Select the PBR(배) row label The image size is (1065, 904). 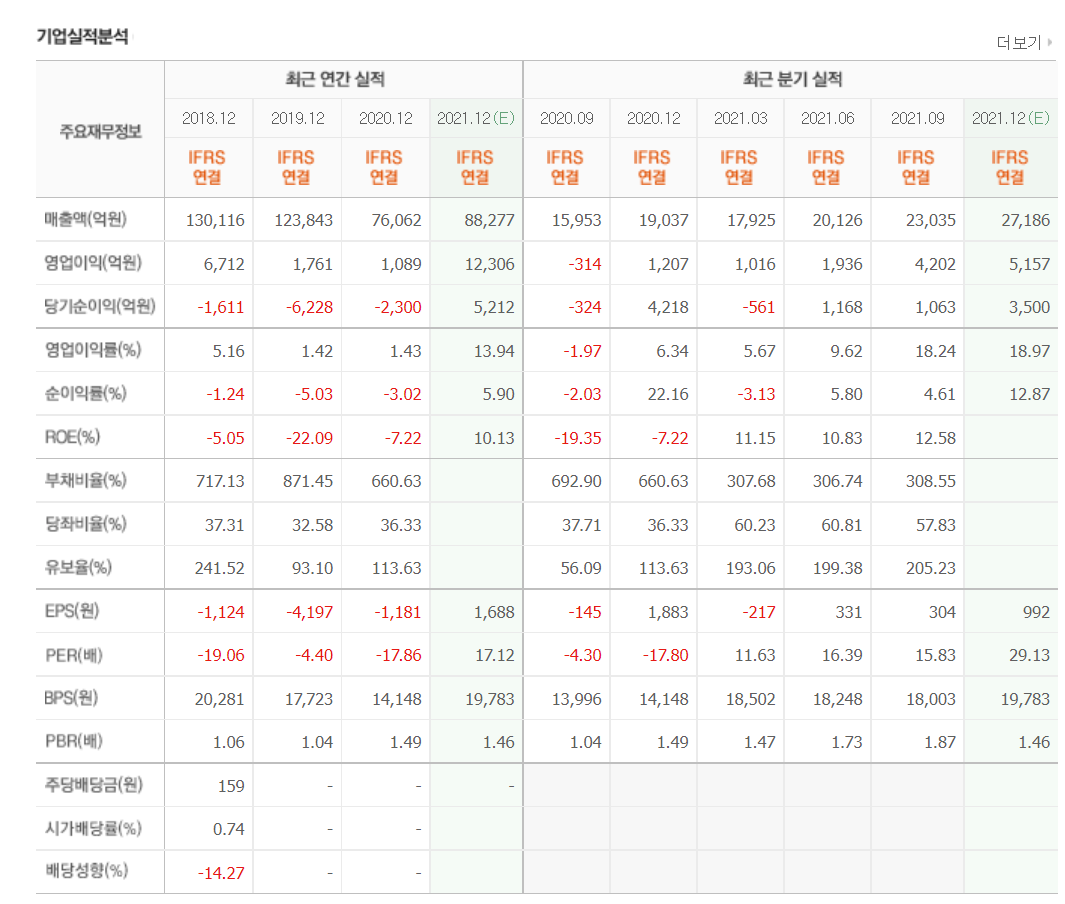[73, 741]
